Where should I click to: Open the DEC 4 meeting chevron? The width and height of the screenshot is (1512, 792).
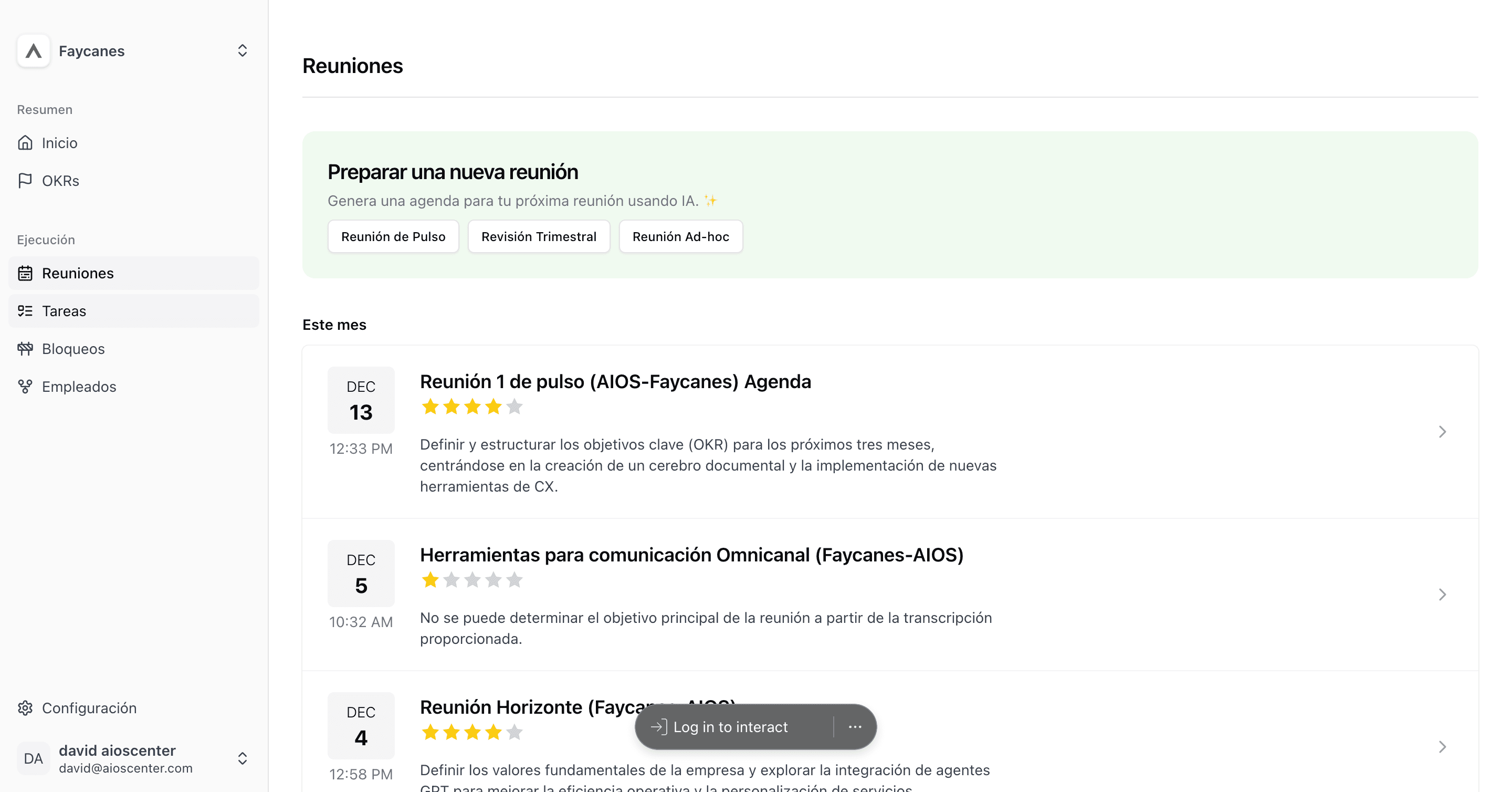point(1443,747)
